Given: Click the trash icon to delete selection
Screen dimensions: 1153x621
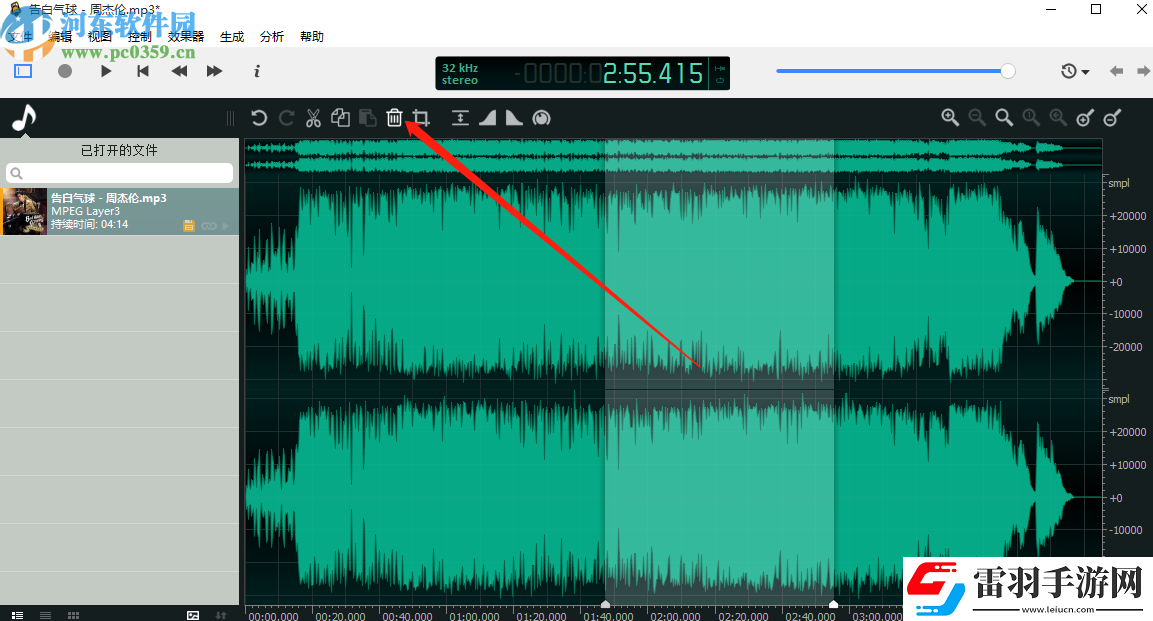Looking at the screenshot, I should (395, 118).
